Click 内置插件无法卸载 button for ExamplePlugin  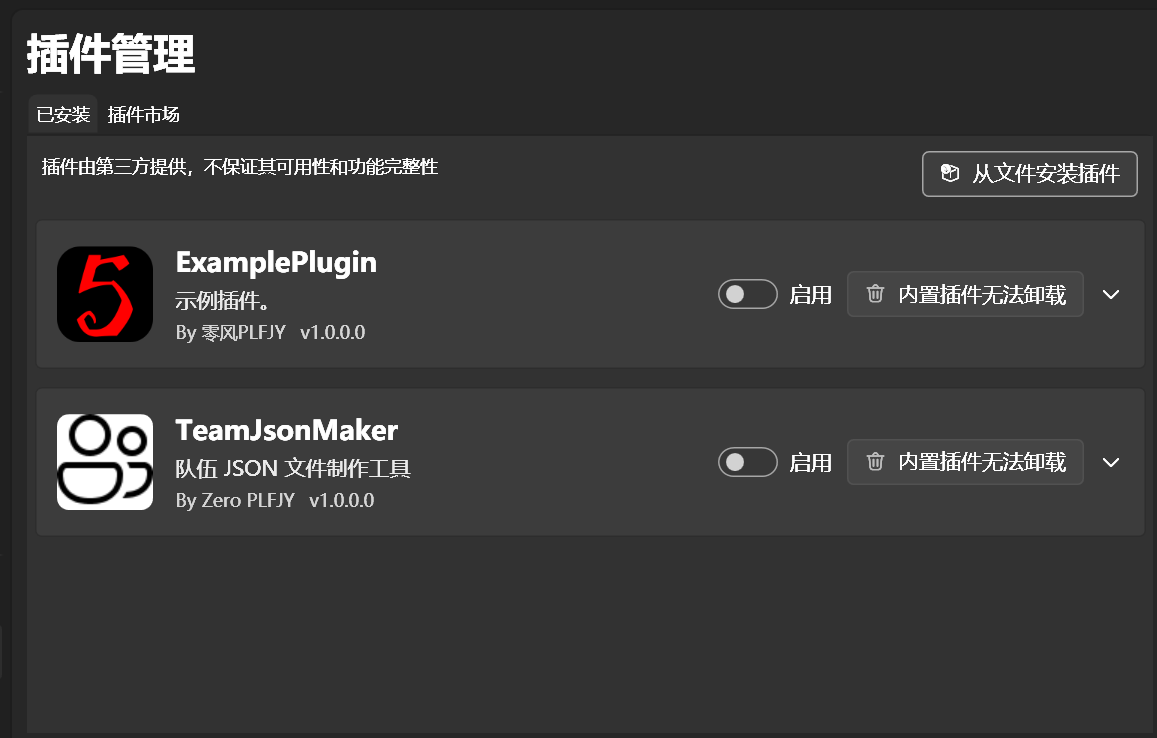click(965, 294)
